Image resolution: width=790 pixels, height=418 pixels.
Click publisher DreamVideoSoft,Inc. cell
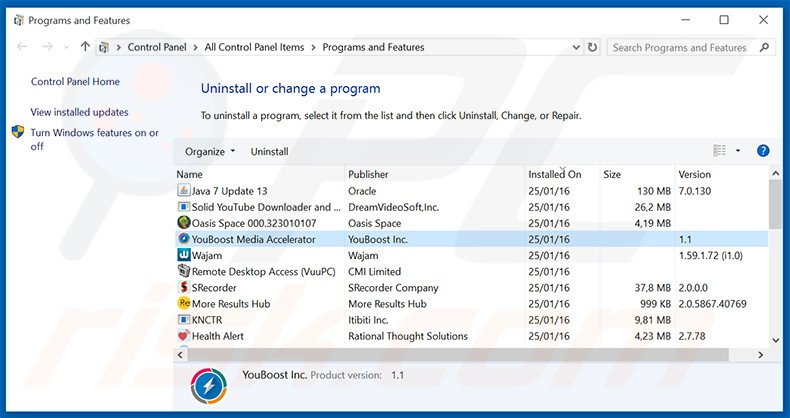[x=393, y=207]
